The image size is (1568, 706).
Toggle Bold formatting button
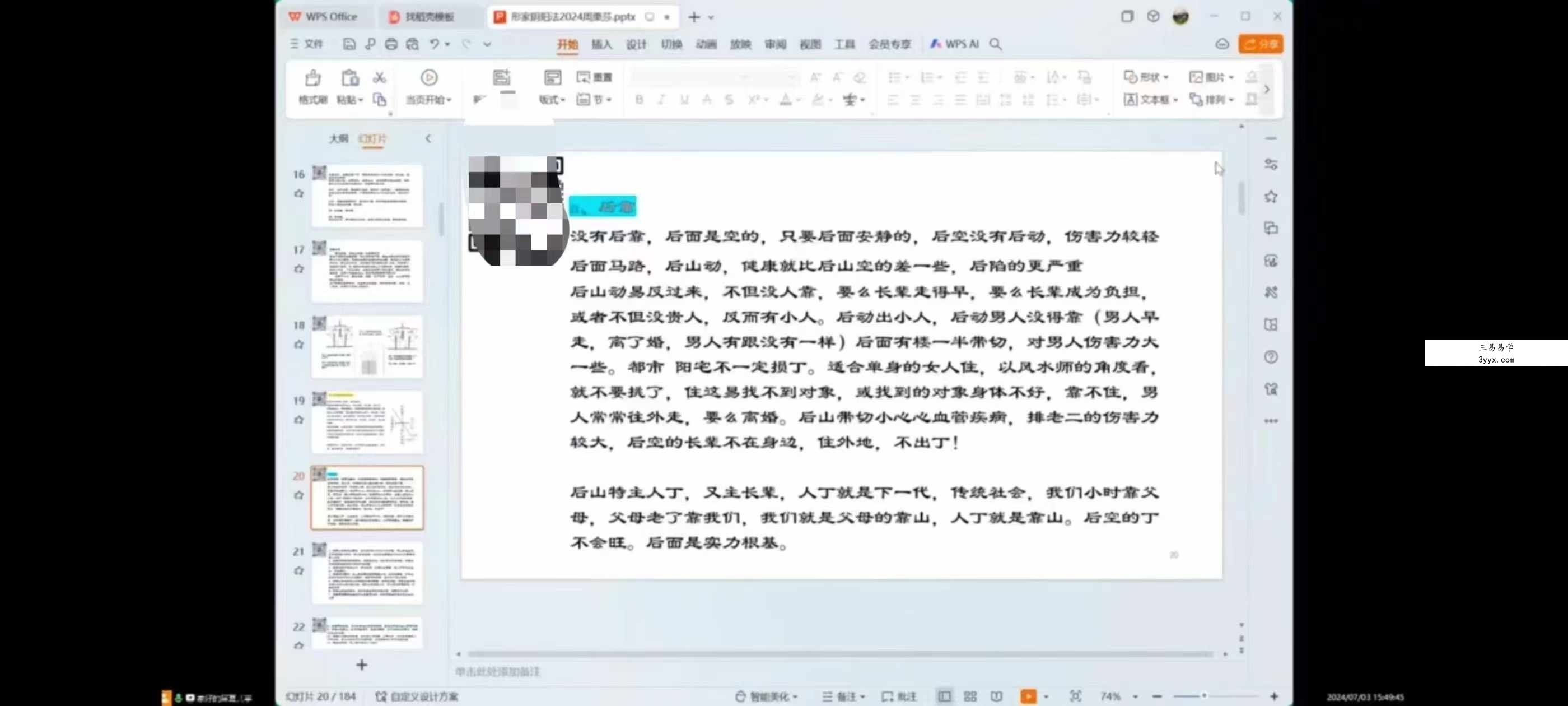tap(639, 100)
